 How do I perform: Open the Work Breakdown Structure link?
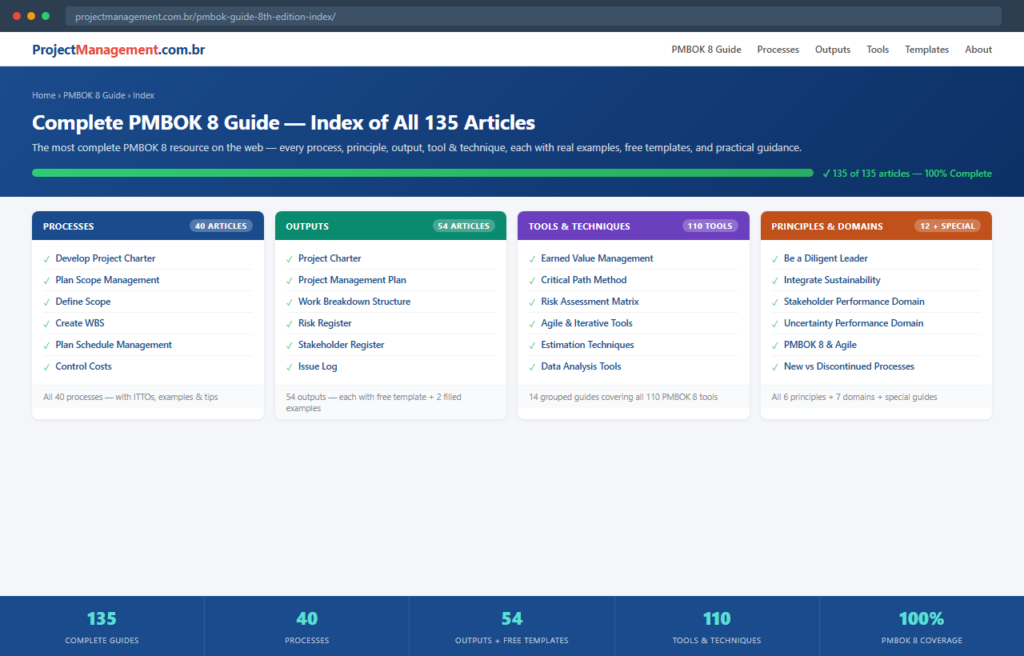pos(354,302)
